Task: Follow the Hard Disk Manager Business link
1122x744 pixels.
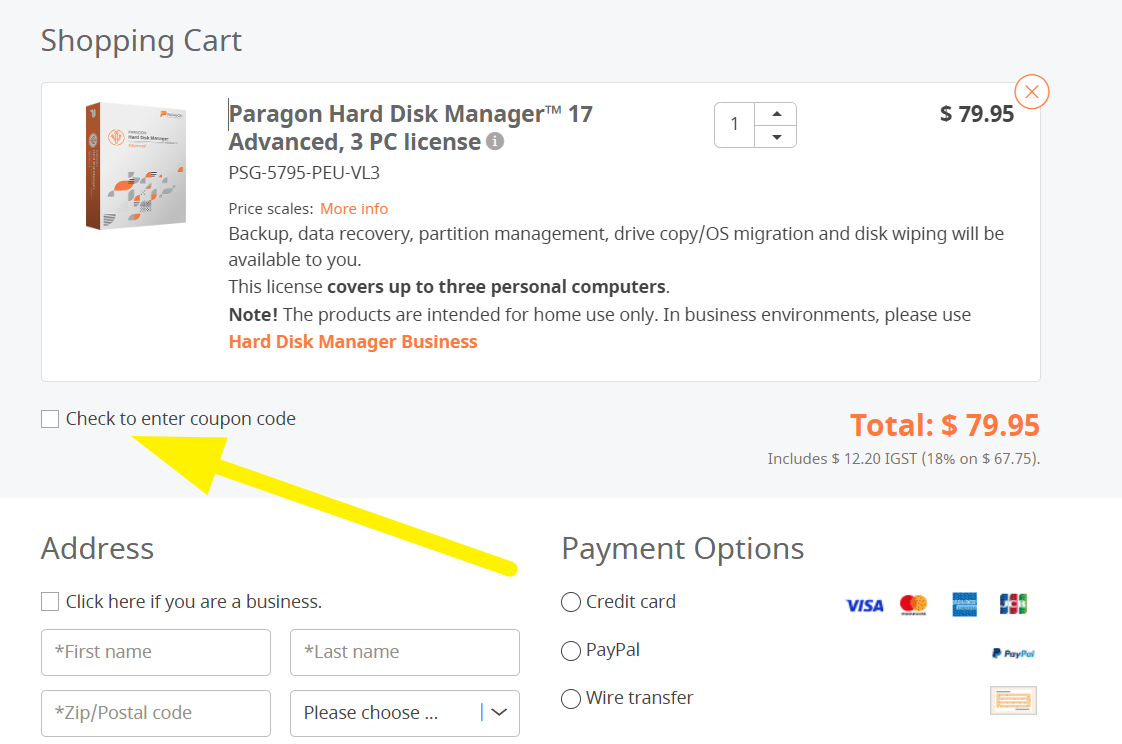Action: pos(353,342)
